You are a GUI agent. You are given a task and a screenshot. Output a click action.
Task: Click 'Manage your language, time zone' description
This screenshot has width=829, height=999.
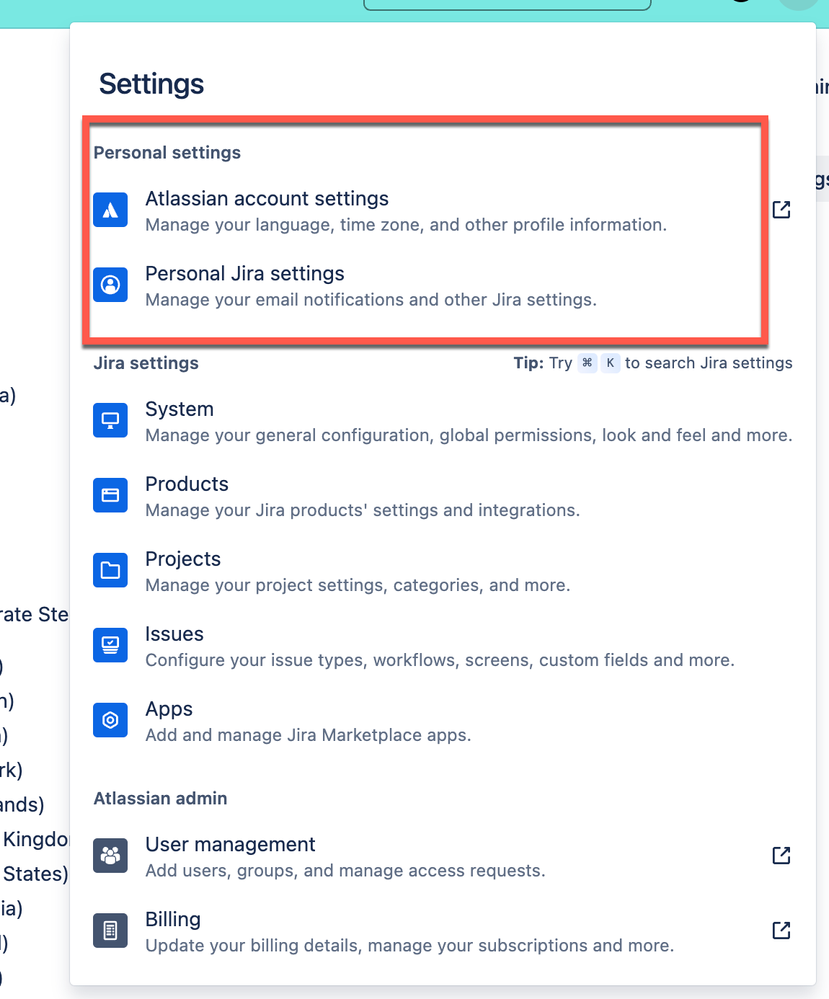click(406, 225)
